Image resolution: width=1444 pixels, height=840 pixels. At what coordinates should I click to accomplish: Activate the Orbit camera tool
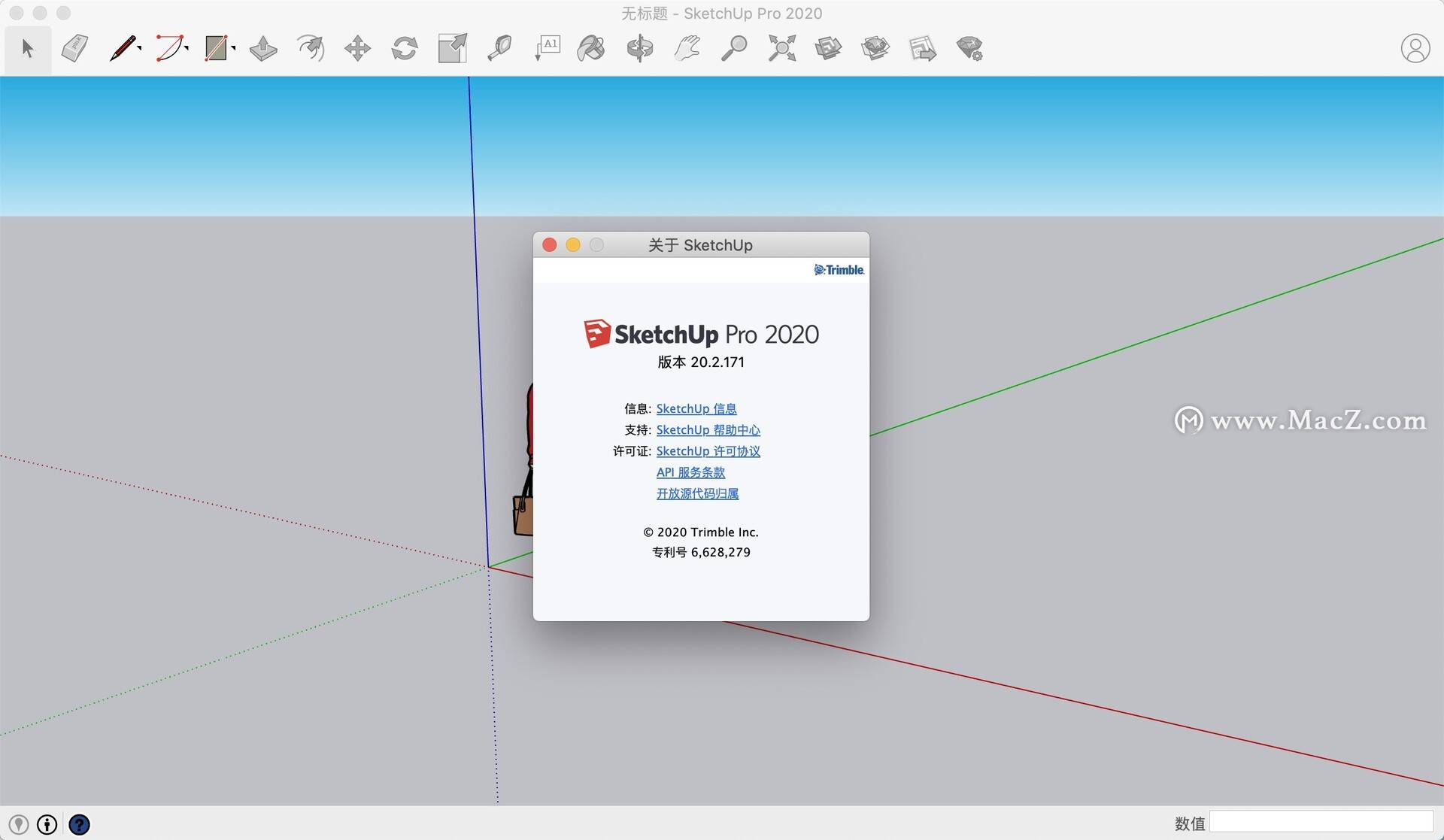point(640,49)
